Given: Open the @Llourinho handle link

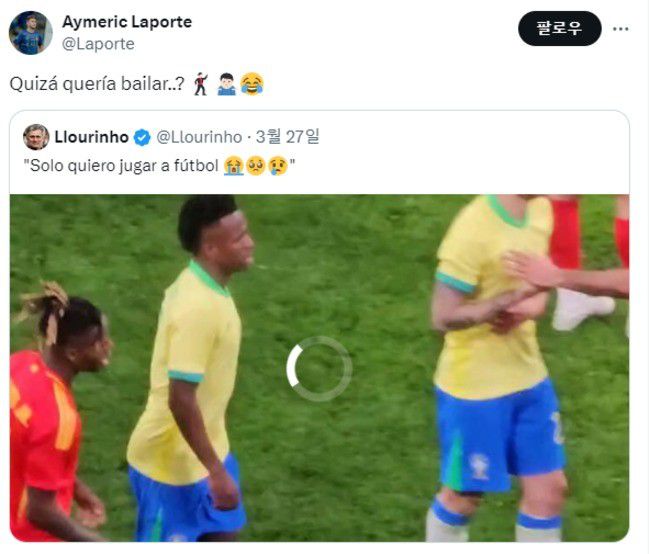Looking at the screenshot, I should pos(199,137).
